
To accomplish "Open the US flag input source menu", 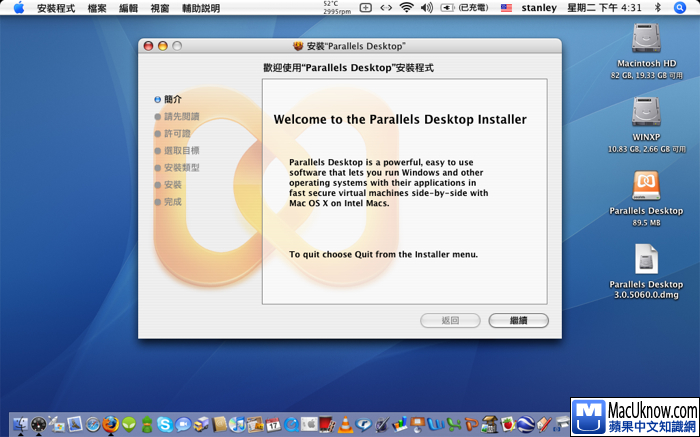I will 506,7.
